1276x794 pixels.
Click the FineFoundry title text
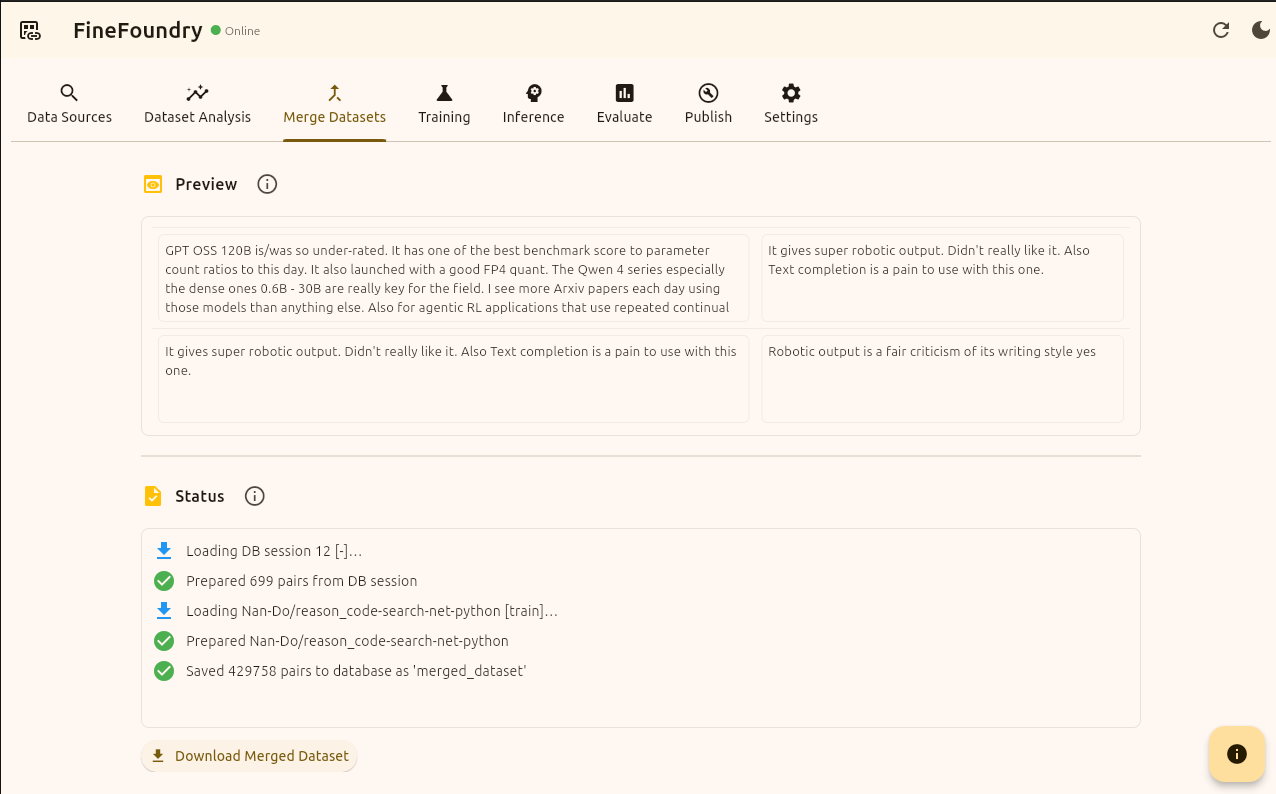pyautogui.click(x=138, y=30)
